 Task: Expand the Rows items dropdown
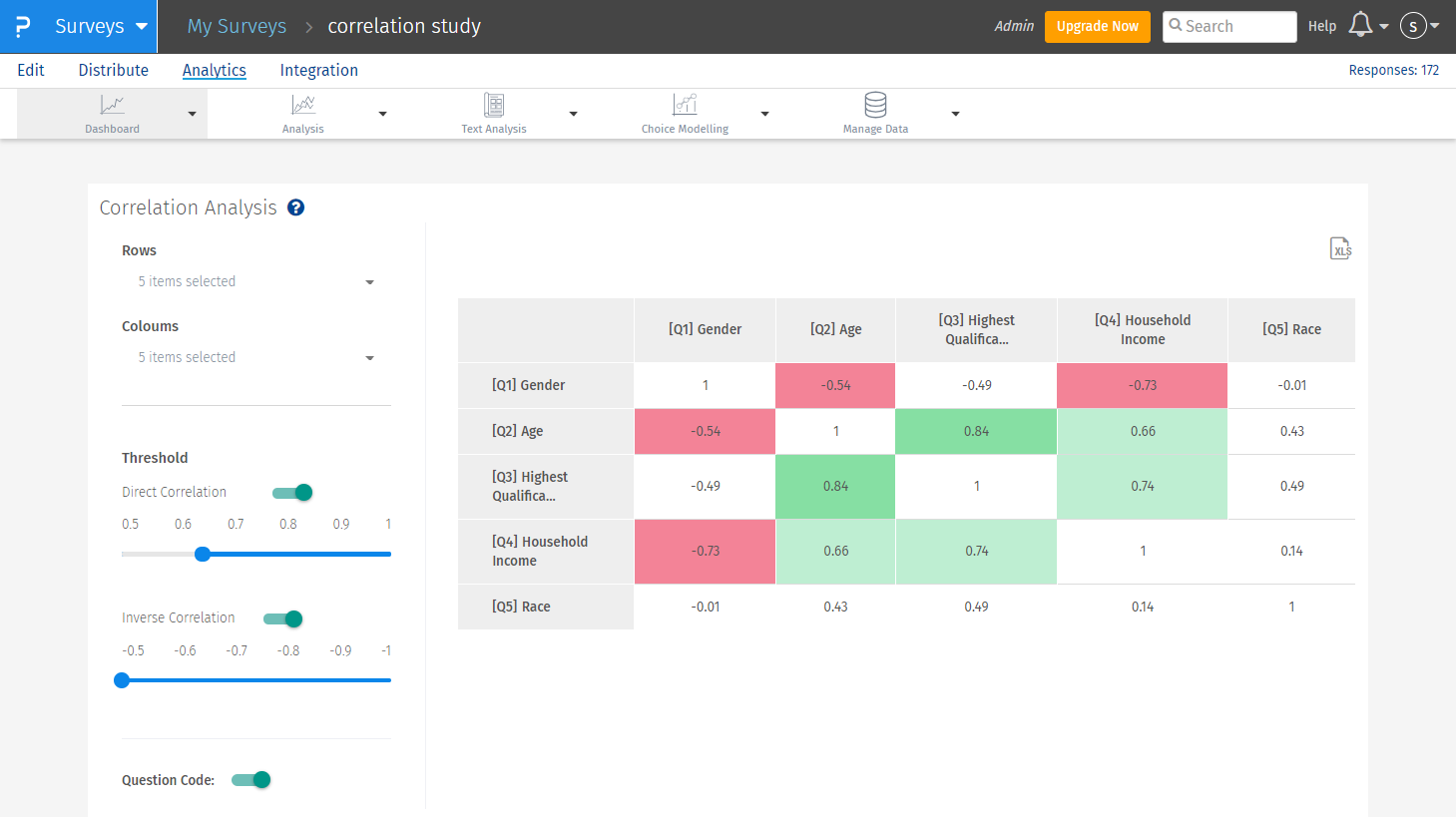(255, 282)
